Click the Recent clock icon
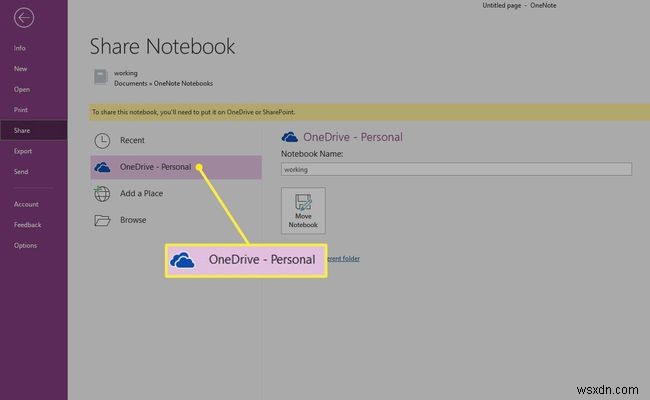650x400 pixels. 102,141
